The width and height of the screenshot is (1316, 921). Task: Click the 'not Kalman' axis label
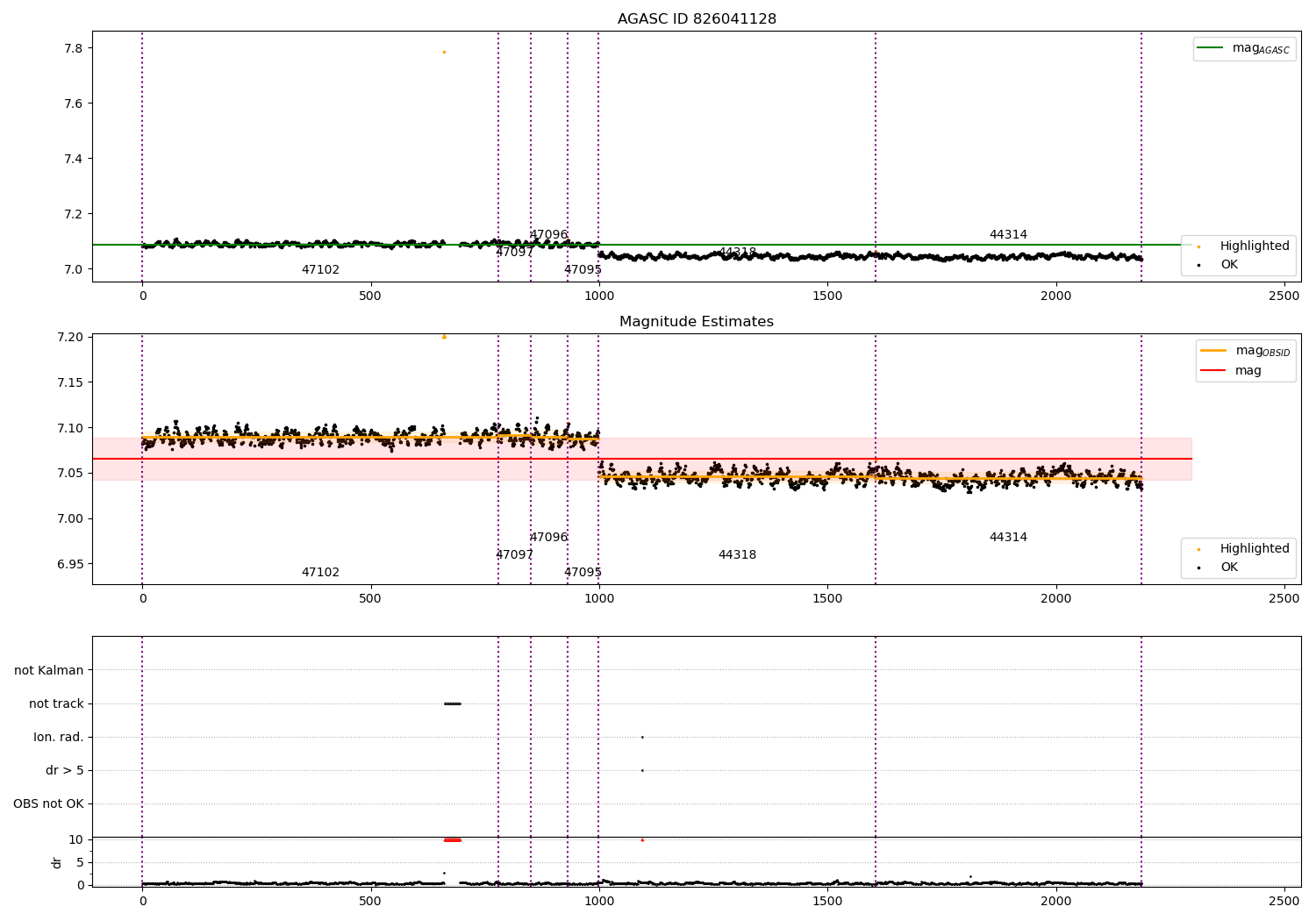tap(49, 670)
